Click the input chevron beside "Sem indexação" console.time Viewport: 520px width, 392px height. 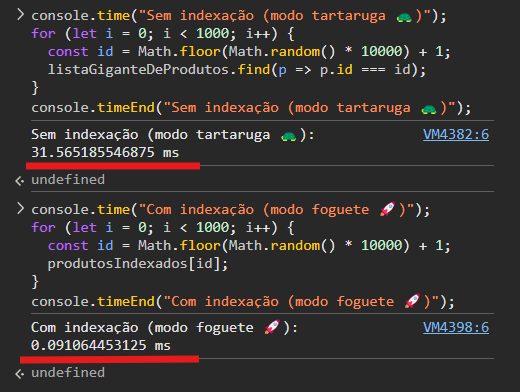pos(20,15)
